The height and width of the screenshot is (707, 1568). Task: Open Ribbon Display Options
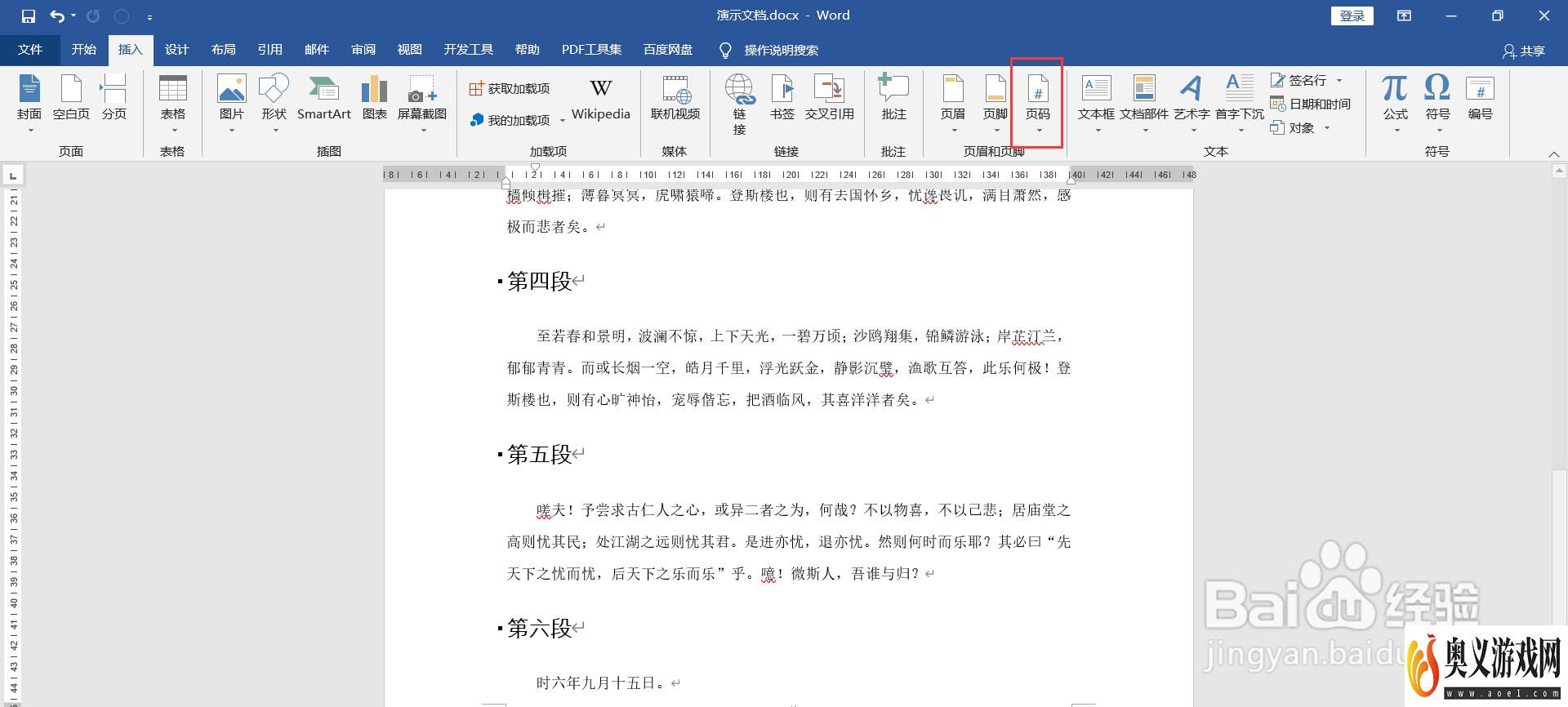(x=1404, y=16)
